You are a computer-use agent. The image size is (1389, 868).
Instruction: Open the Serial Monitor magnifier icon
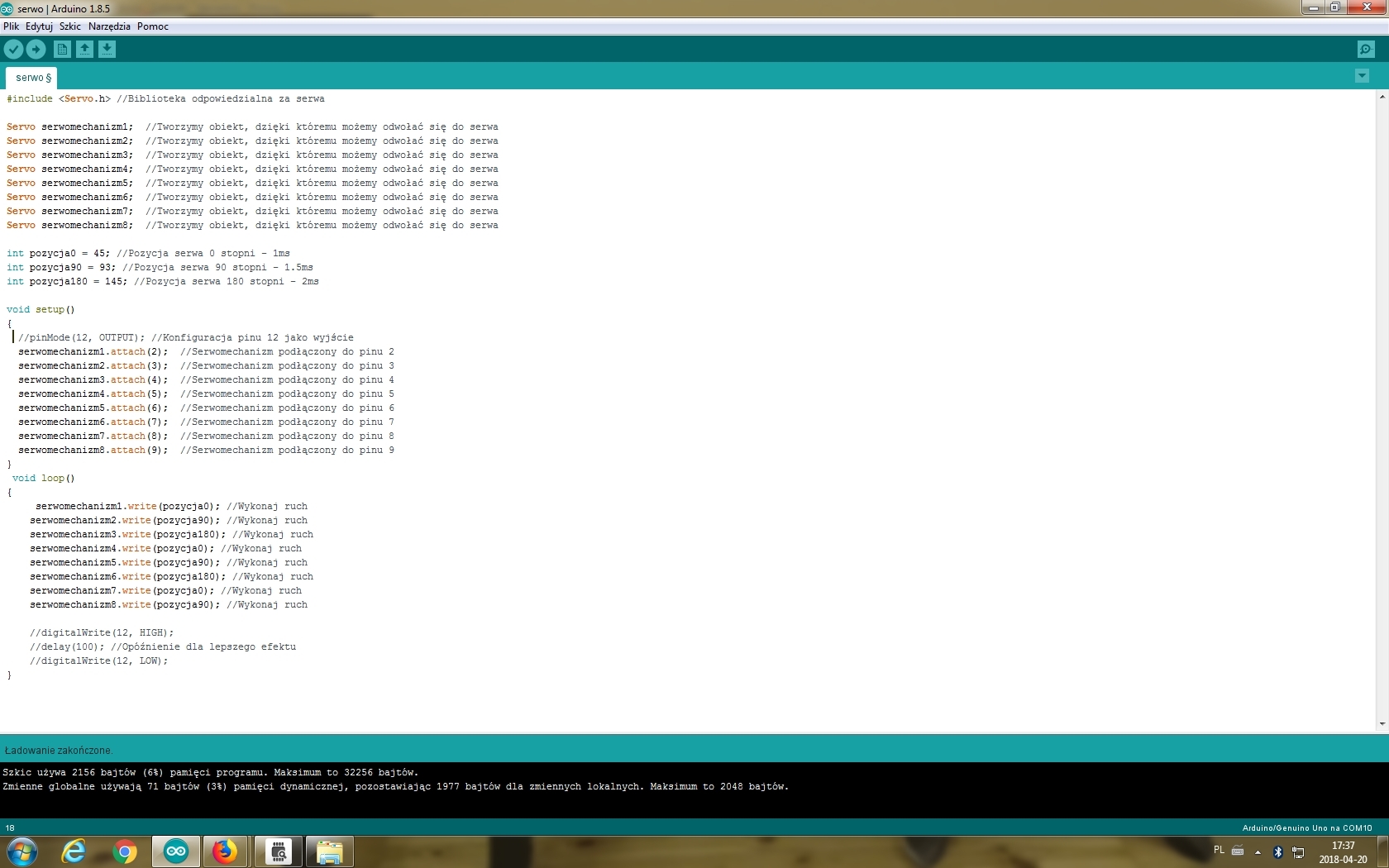1366,50
